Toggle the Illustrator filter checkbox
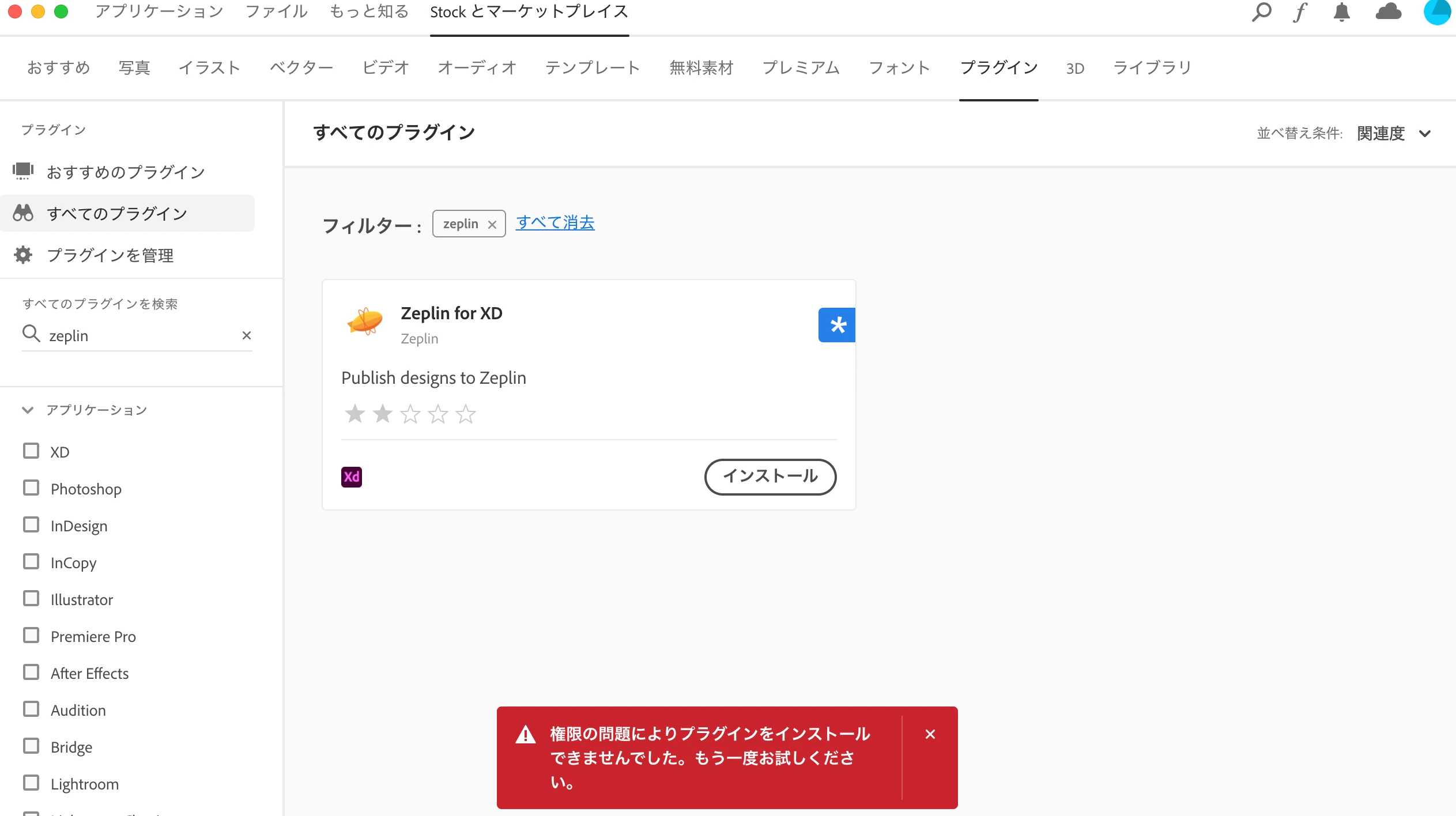Image resolution: width=1456 pixels, height=816 pixels. 31,599
